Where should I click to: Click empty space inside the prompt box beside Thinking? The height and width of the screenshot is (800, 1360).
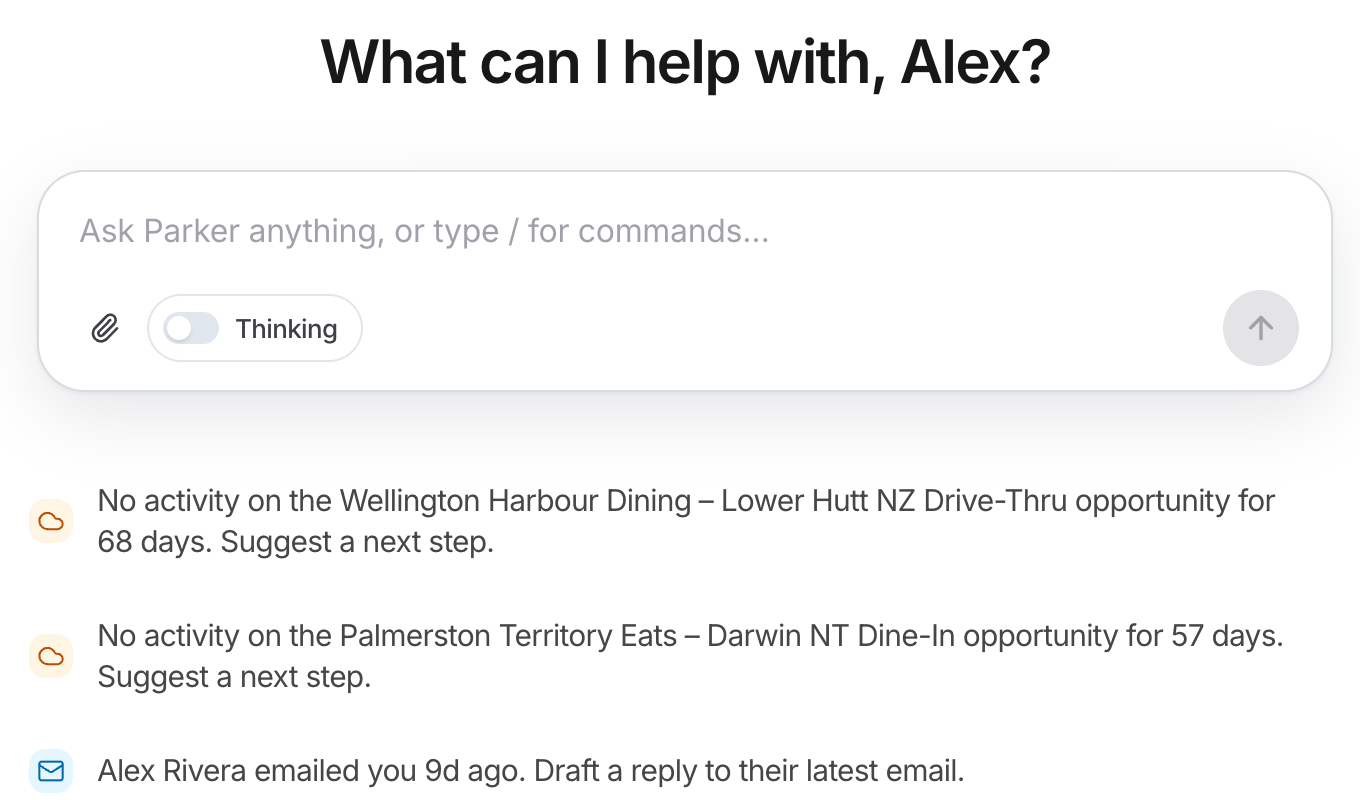point(790,328)
